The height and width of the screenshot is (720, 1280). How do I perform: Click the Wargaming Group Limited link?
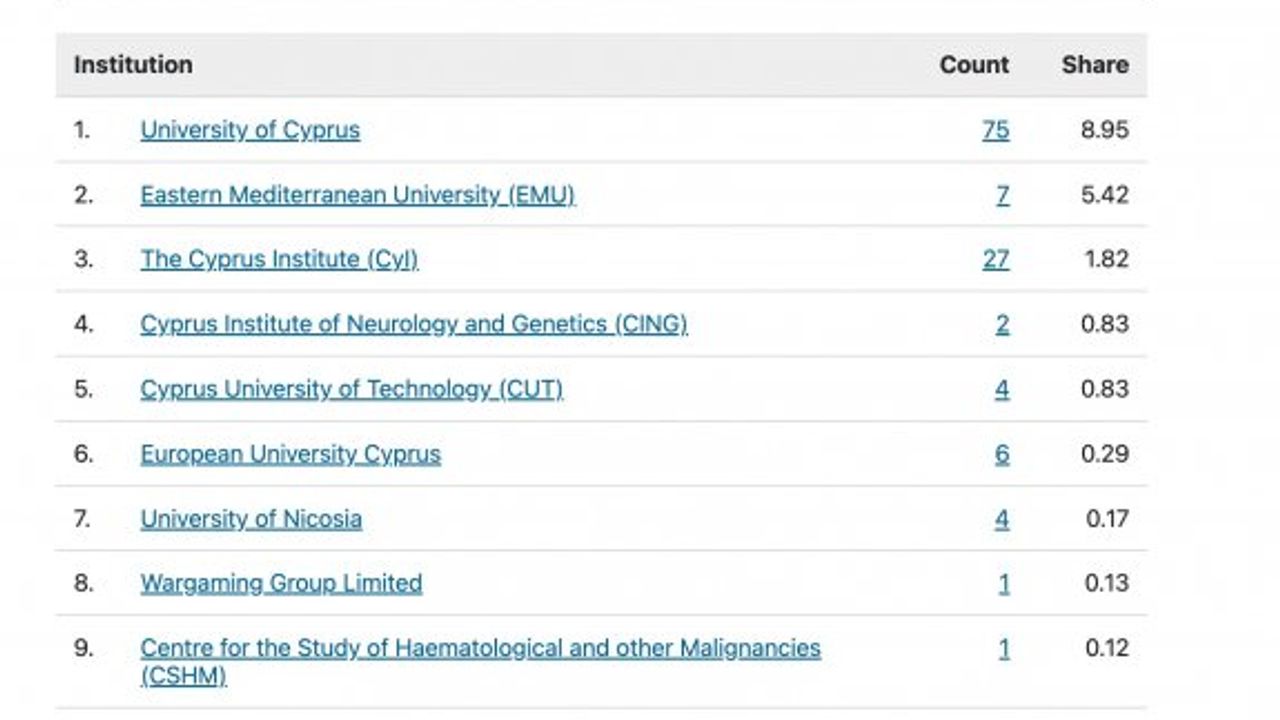coord(281,583)
